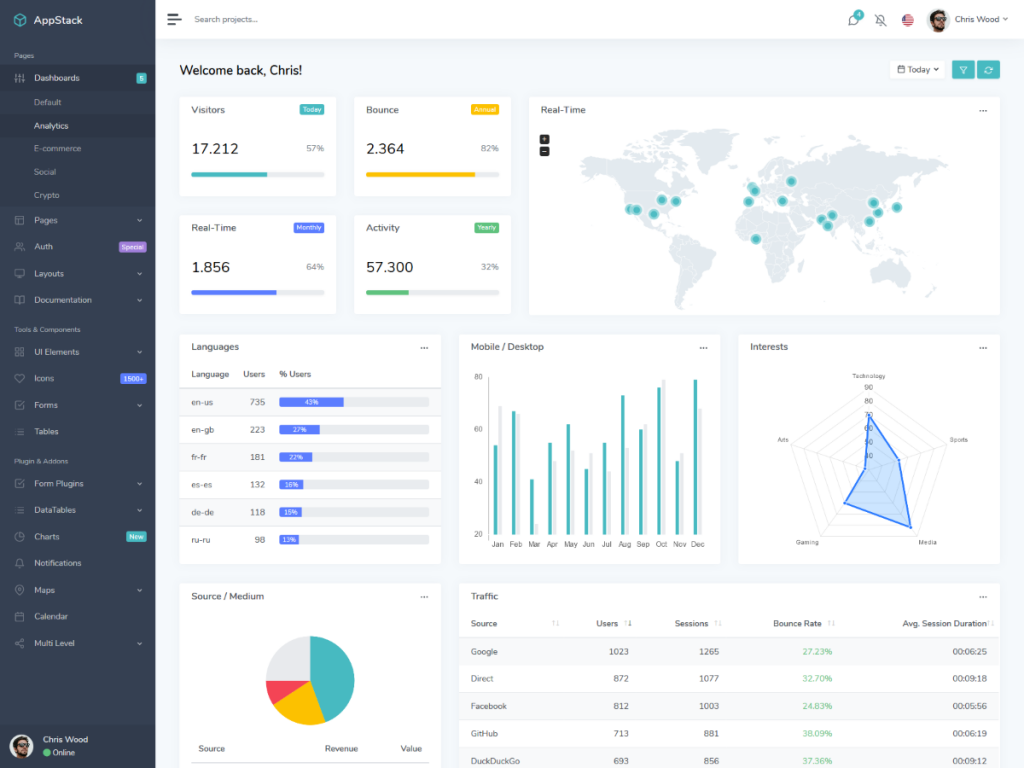This screenshot has width=1024, height=768.
Task: Expand the DataTables sidebar section
Action: click(78, 510)
